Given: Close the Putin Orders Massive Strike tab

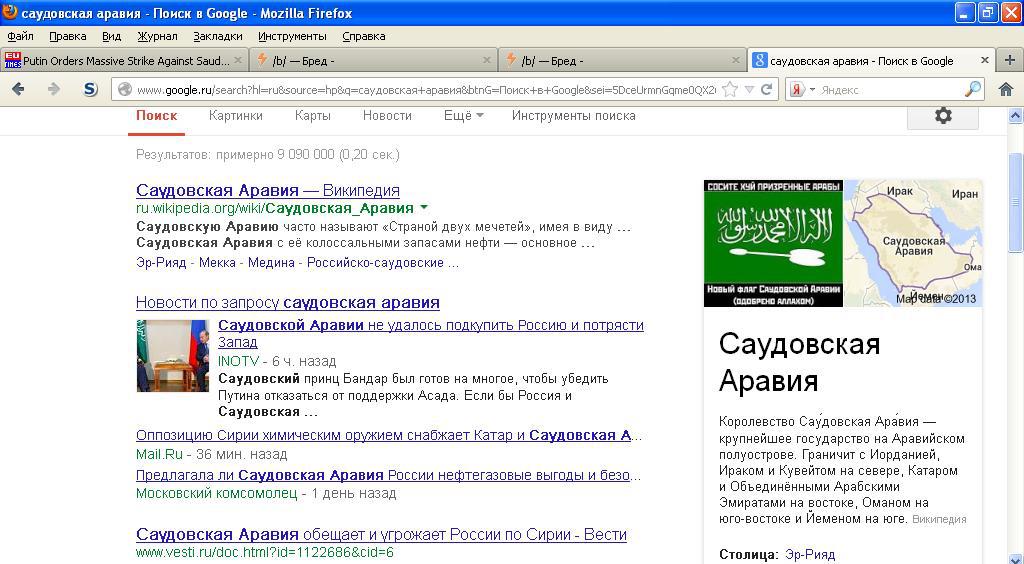Looking at the screenshot, I should [x=238, y=60].
